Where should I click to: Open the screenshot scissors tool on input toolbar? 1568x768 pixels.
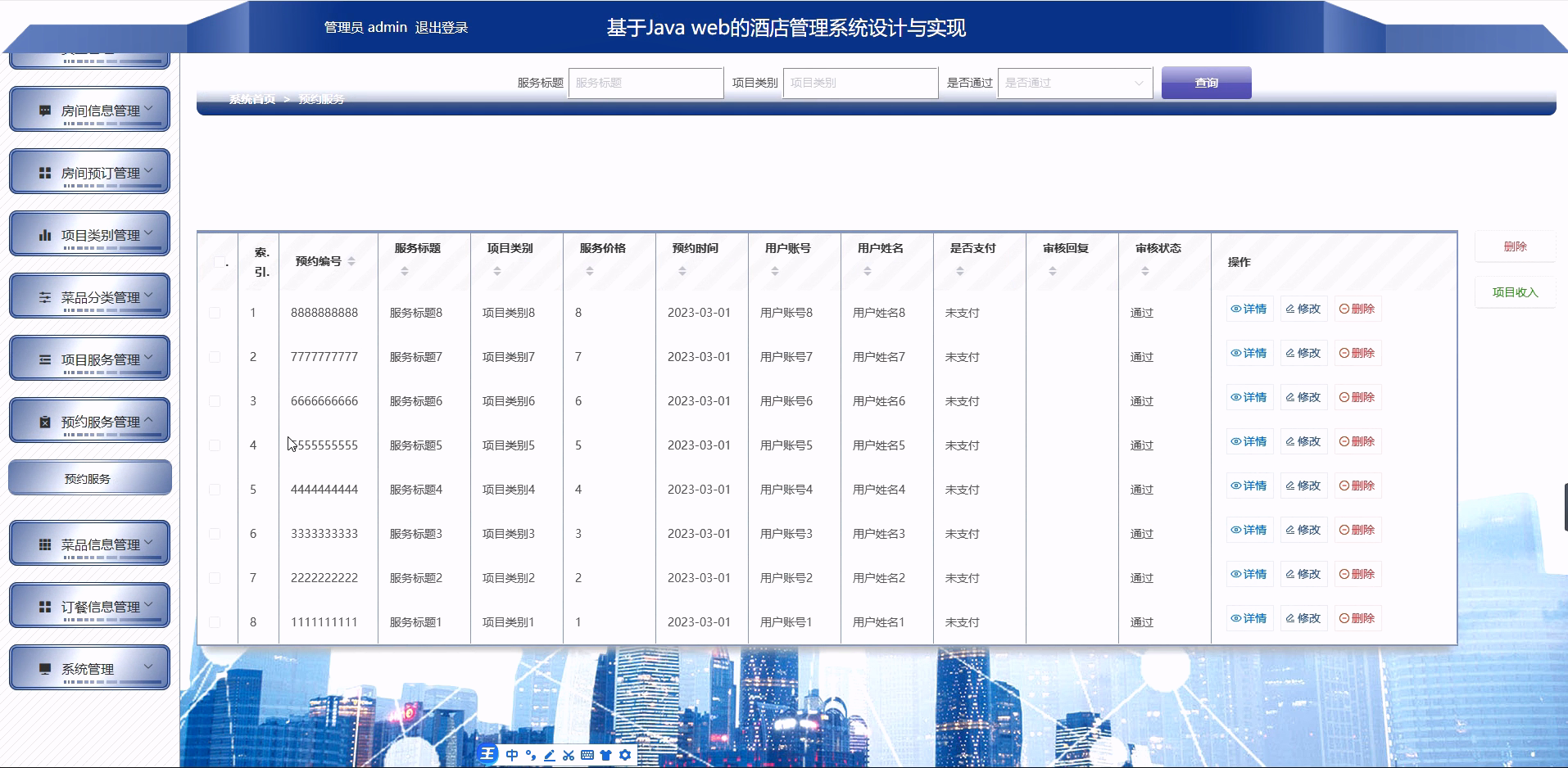[x=569, y=755]
